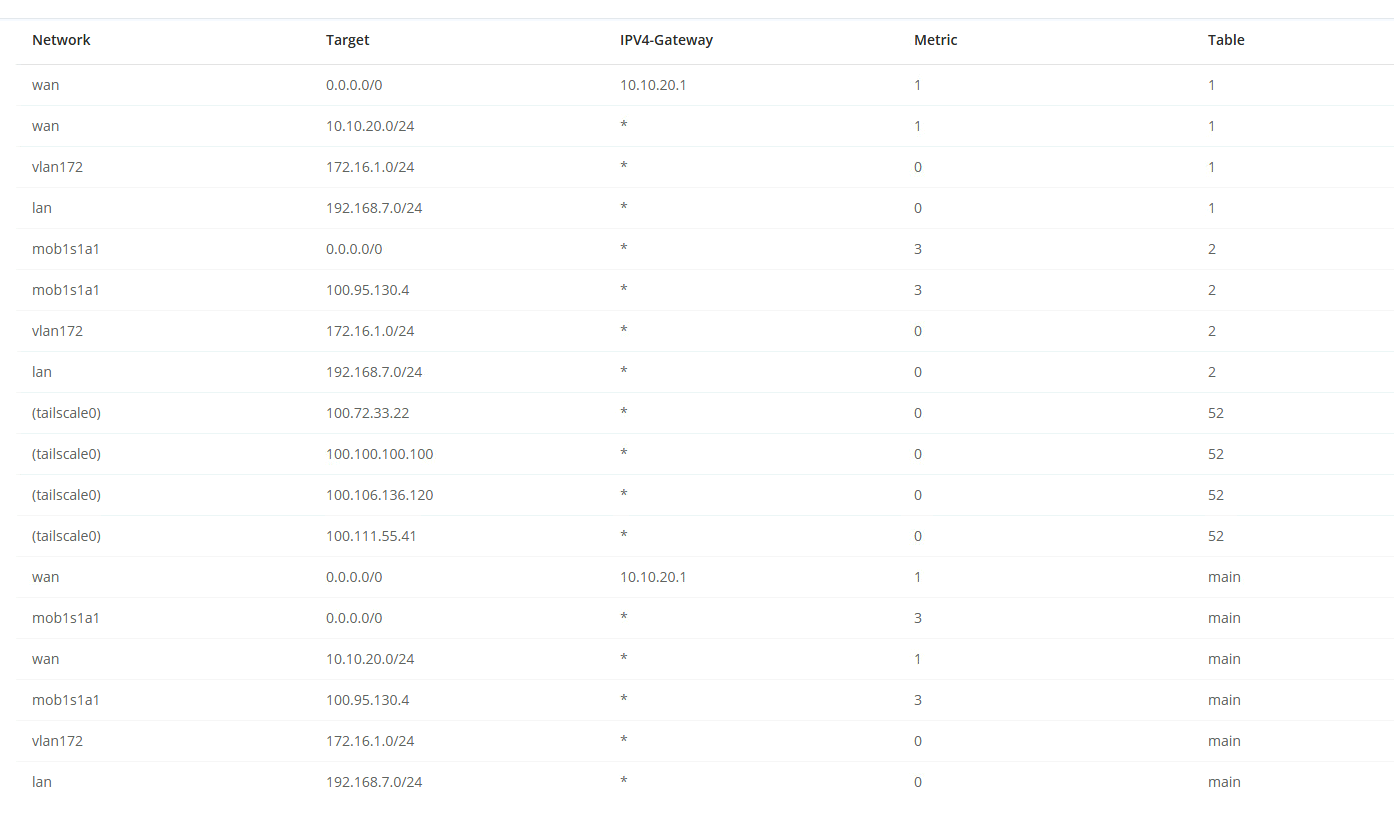Click the last row's lan network cell
Screen dimensions: 1394x828
(x=41, y=782)
